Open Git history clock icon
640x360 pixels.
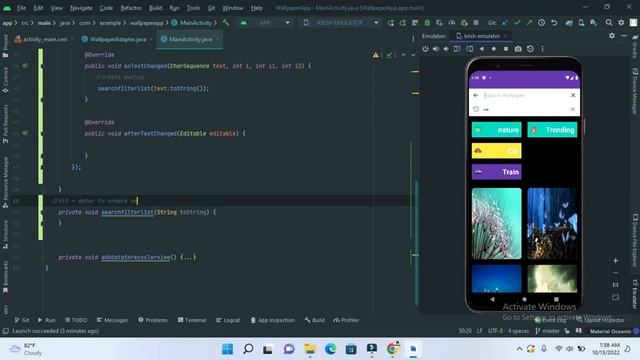pyautogui.click(x=541, y=22)
